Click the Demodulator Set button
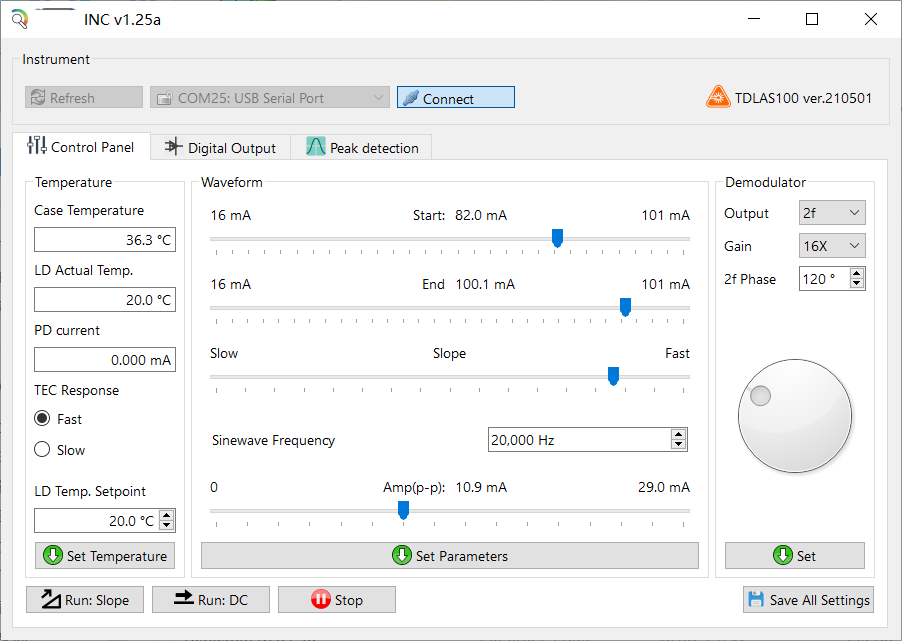This screenshot has width=902, height=641. (794, 556)
